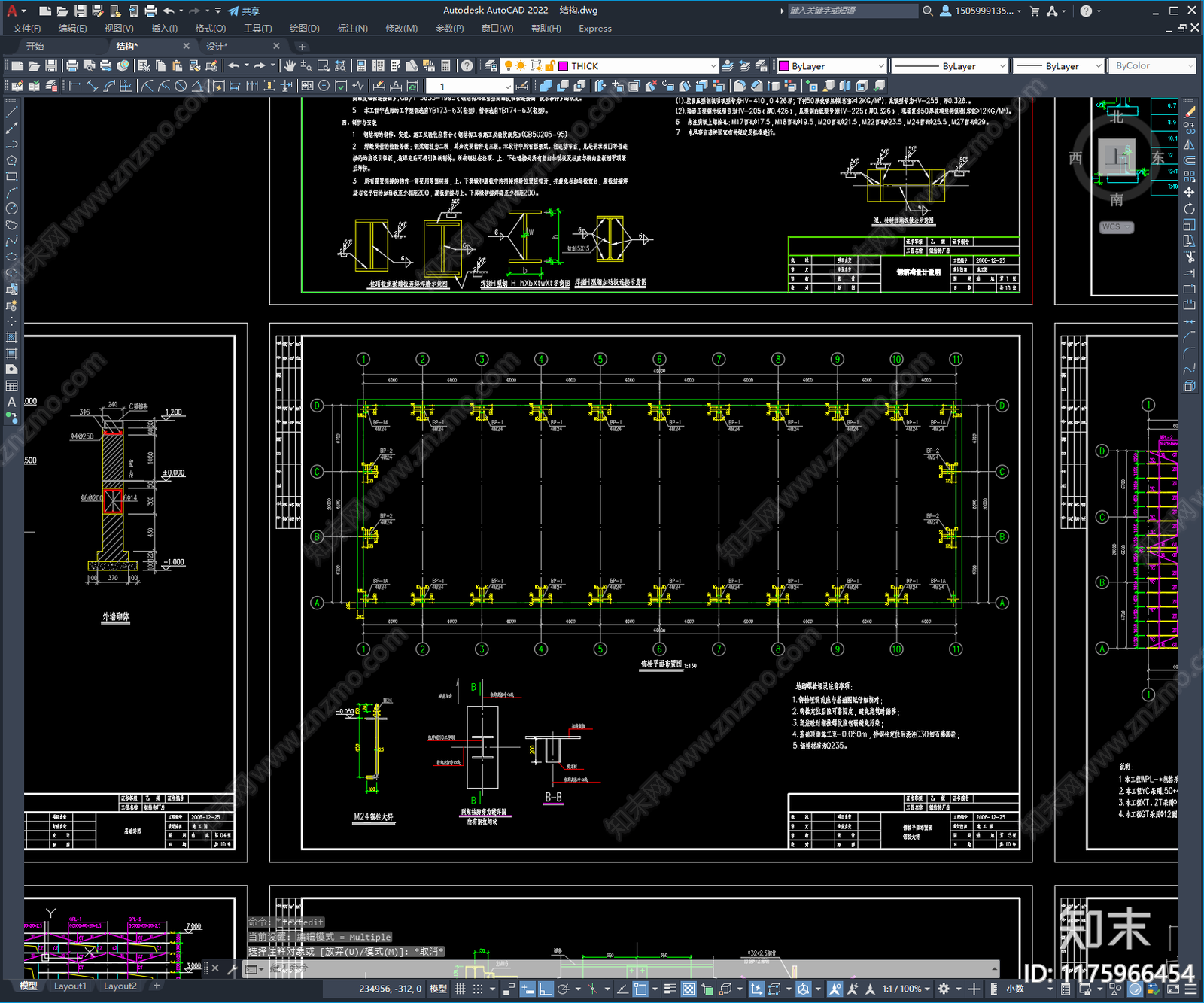Toggle lineweight display in status bar
The image size is (1204, 1003).
[670, 989]
